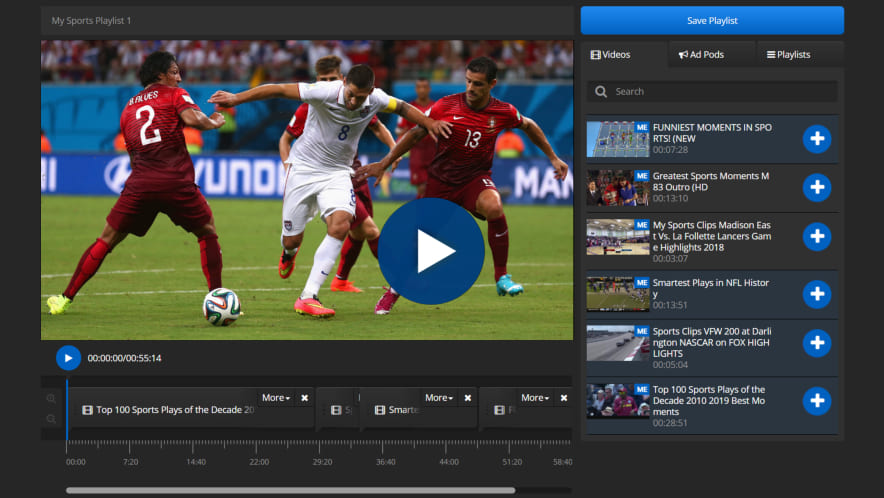Click the large play button on video preview

(431, 251)
